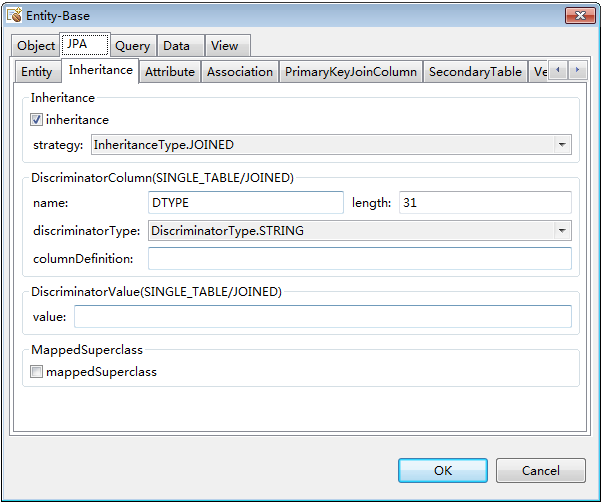Click the Entity-Base window title icon

(x=15, y=15)
